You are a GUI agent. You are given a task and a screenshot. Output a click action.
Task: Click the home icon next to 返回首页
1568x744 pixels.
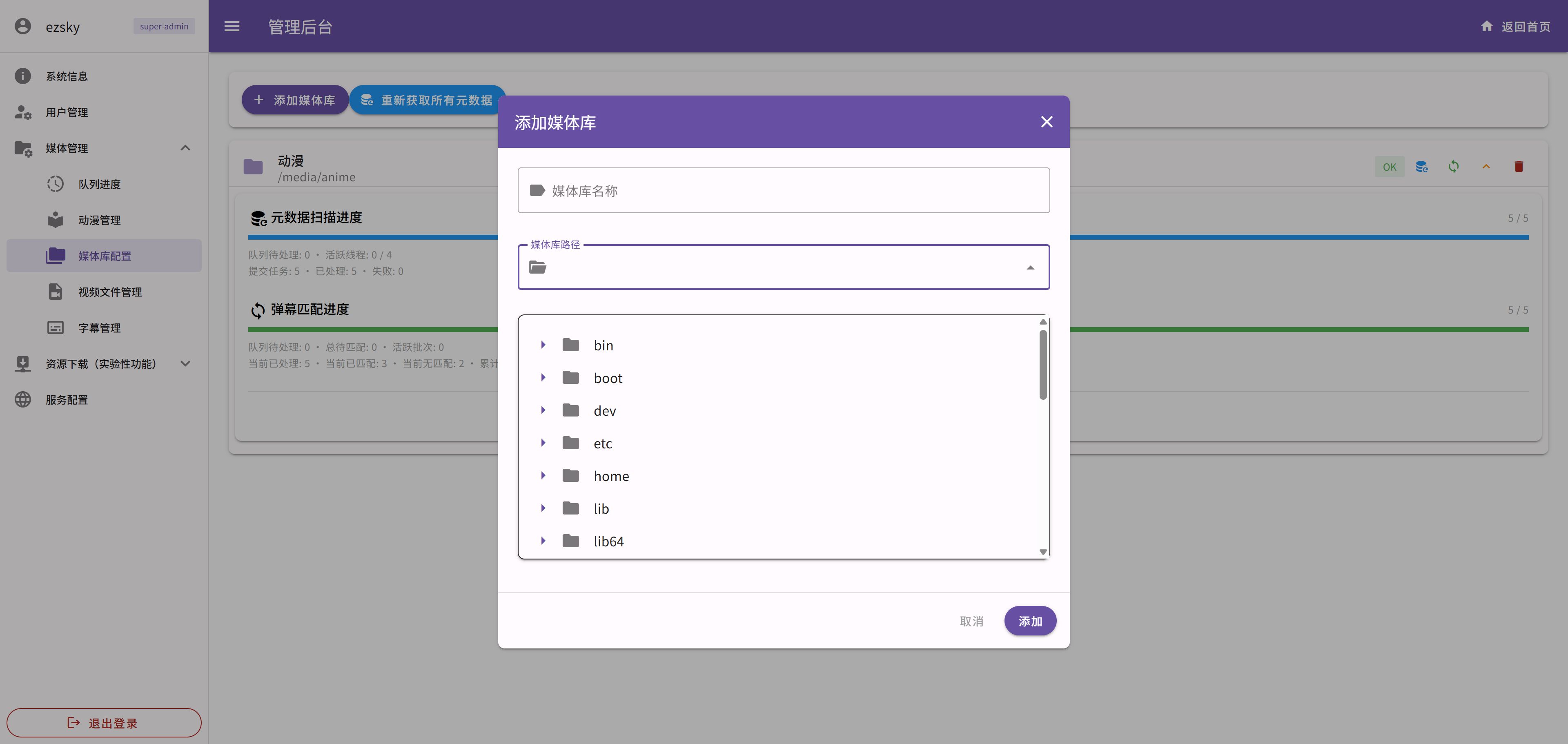click(1486, 26)
